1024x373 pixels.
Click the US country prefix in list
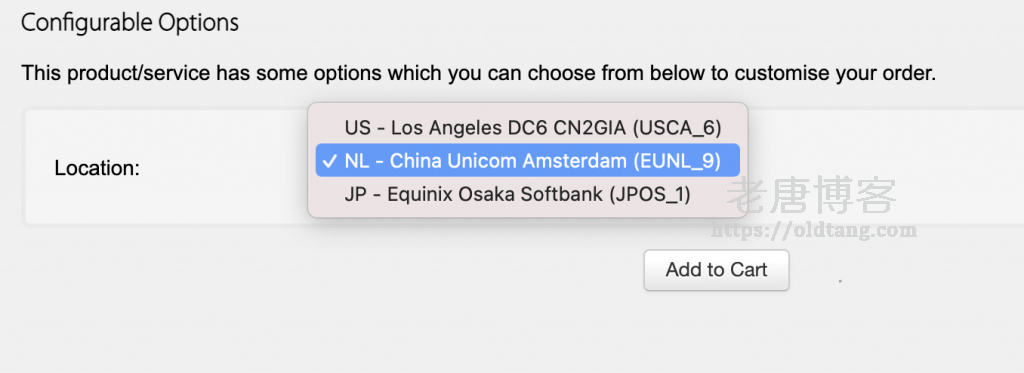[x=357, y=127]
